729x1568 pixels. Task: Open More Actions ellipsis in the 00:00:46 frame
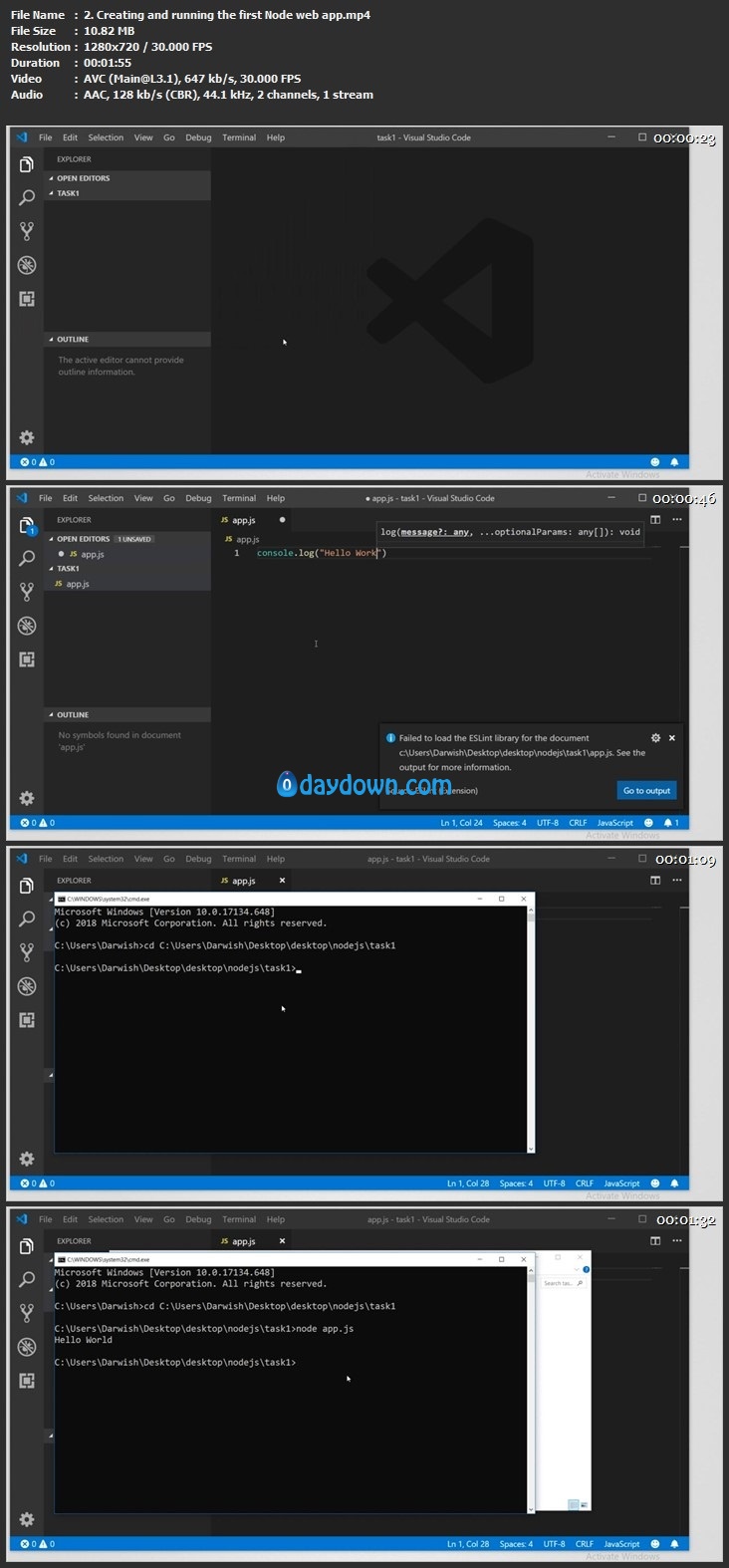click(677, 519)
